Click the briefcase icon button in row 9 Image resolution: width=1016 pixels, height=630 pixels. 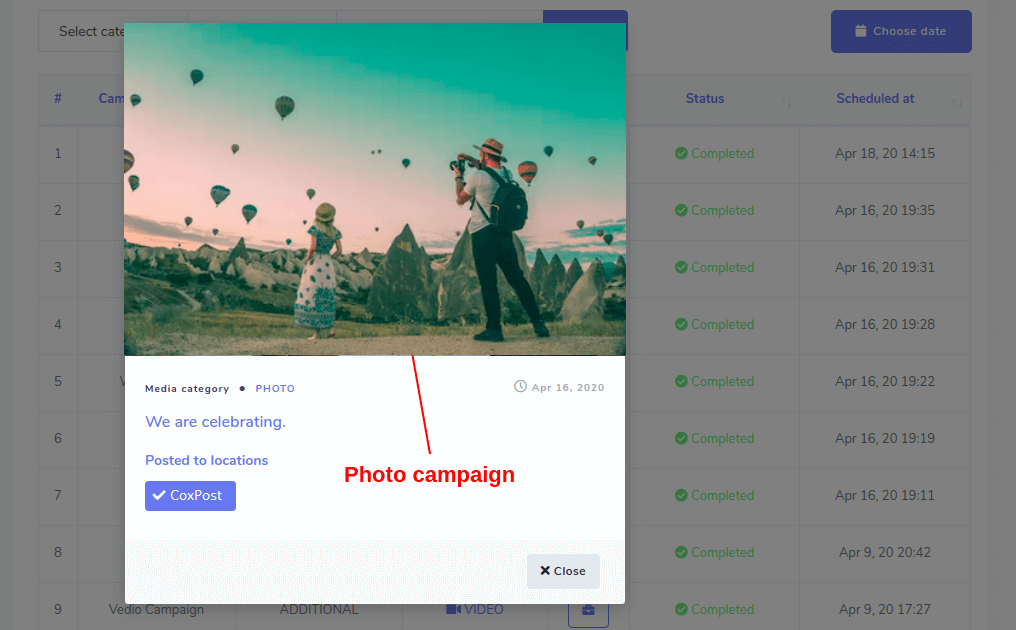coord(588,610)
